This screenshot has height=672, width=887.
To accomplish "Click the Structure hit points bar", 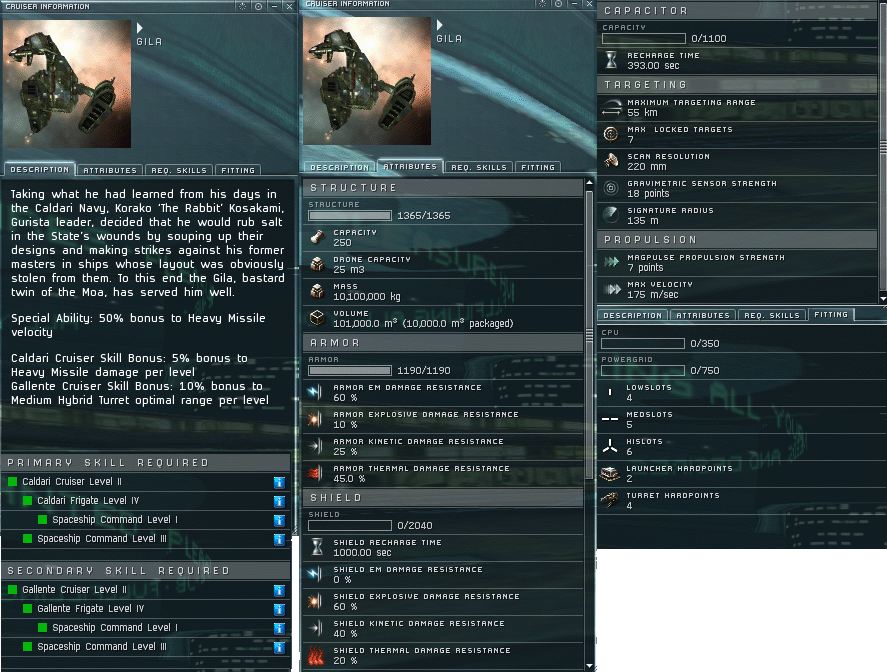I will (x=350, y=216).
